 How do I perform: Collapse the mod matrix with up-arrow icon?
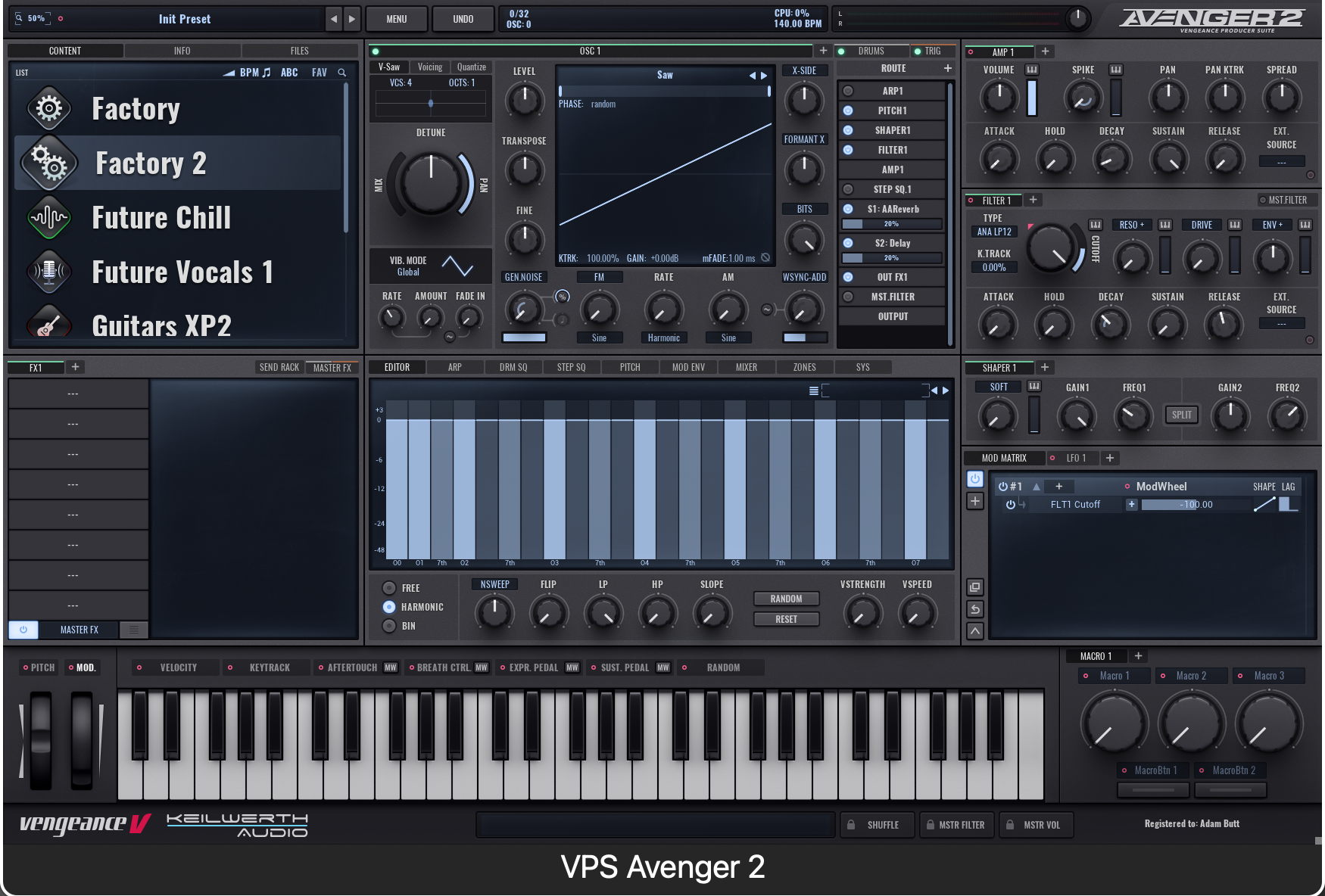click(975, 630)
